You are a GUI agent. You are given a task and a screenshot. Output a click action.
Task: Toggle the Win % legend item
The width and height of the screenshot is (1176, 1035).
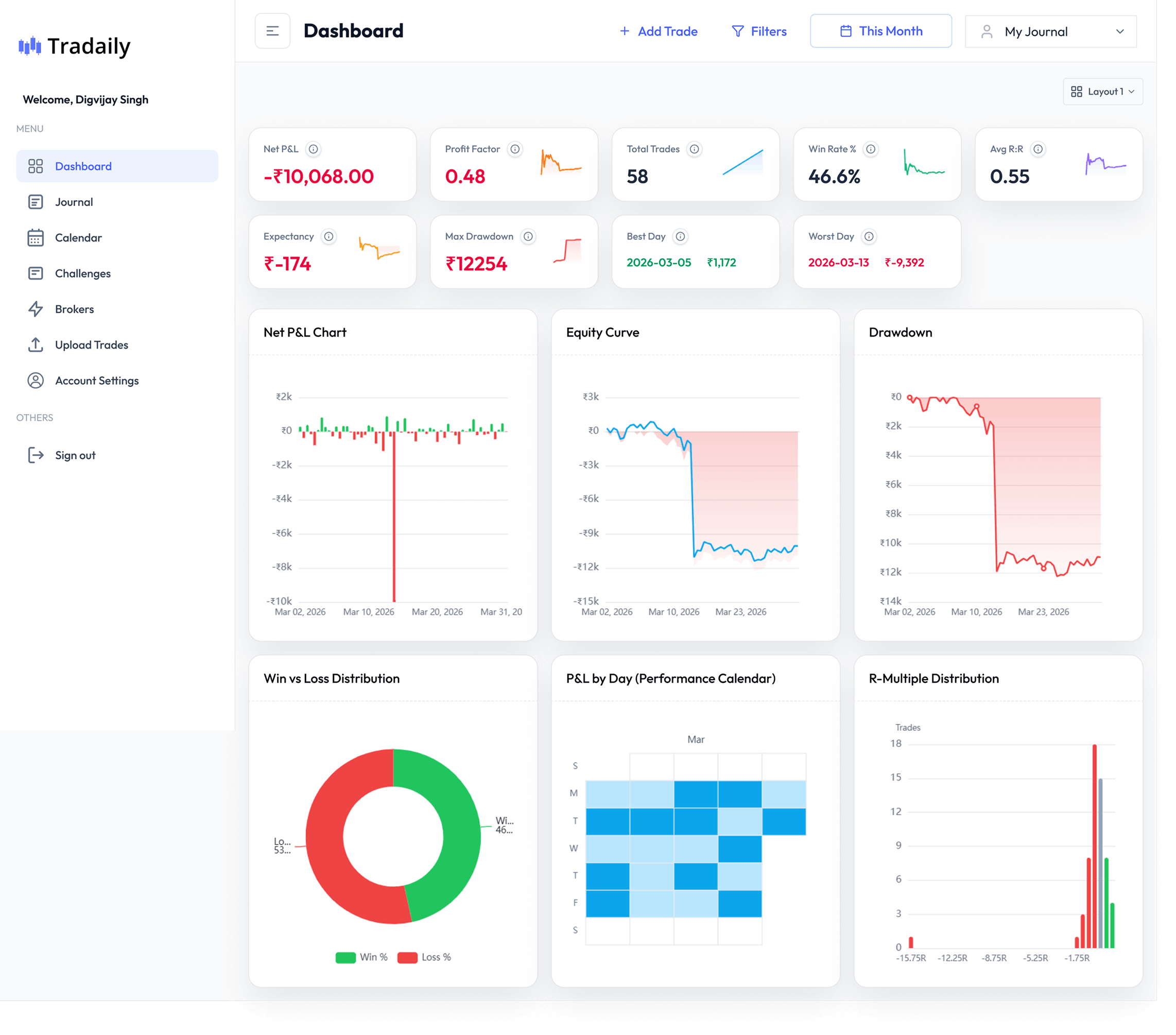[361, 957]
